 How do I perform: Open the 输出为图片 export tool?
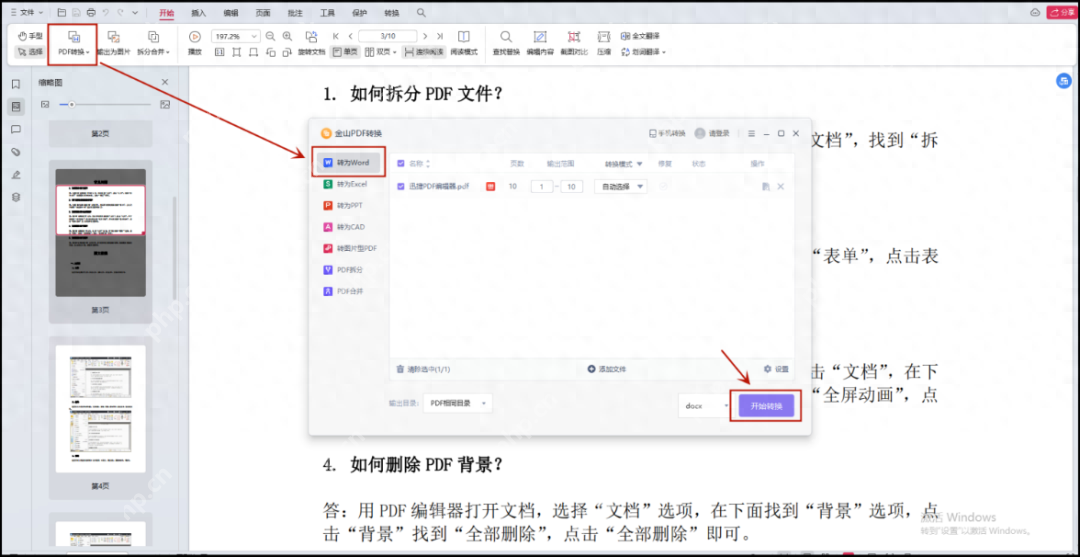coord(114,43)
